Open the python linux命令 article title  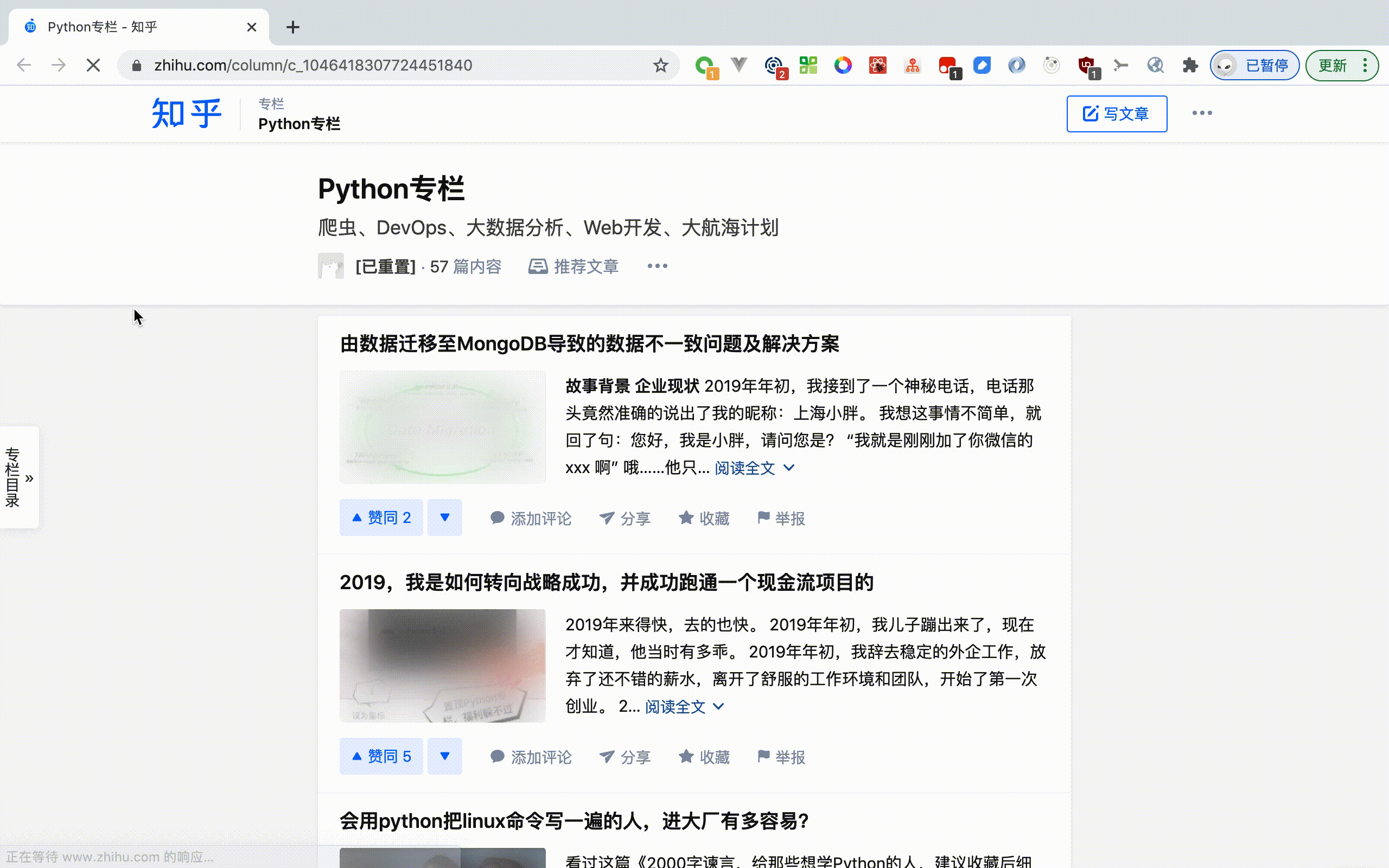pos(575,821)
